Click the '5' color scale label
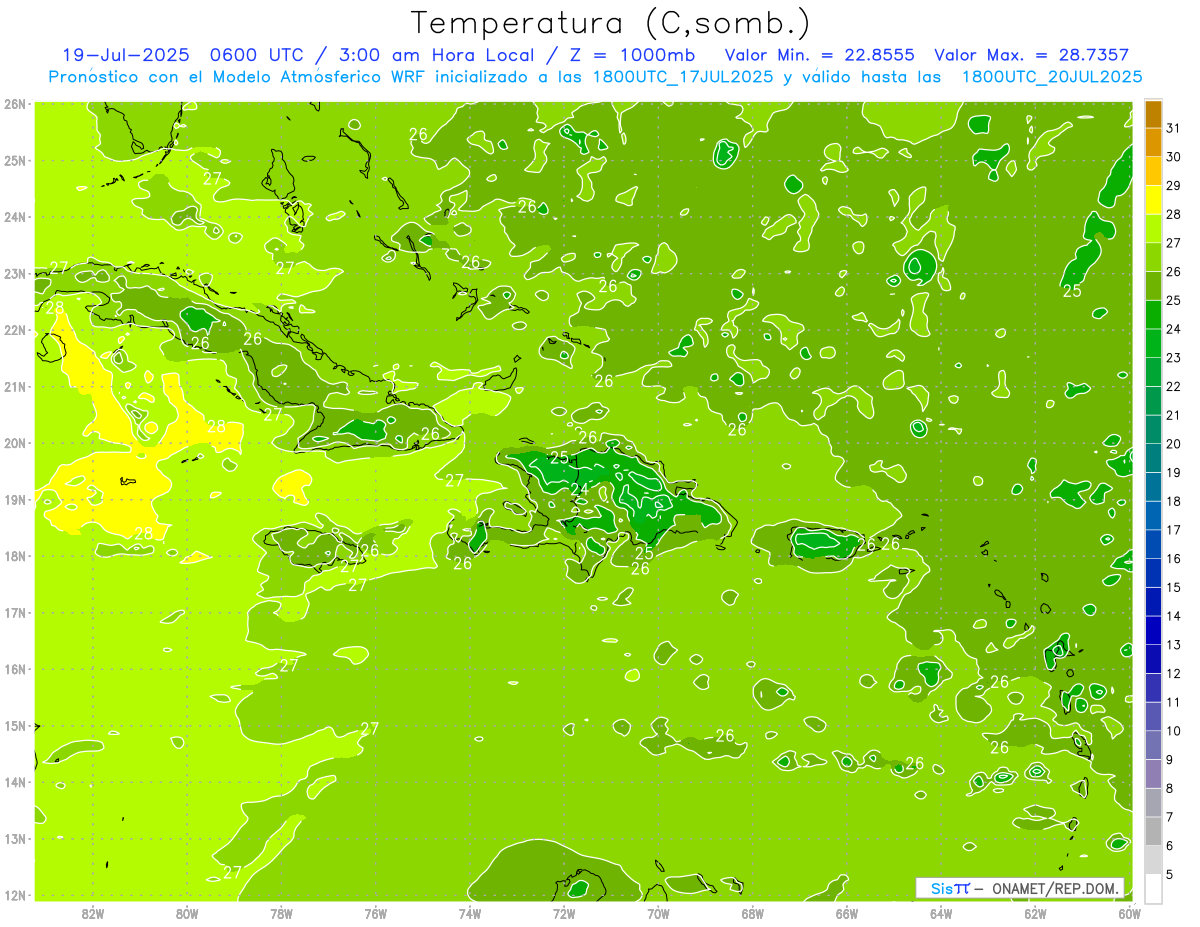 (1170, 875)
